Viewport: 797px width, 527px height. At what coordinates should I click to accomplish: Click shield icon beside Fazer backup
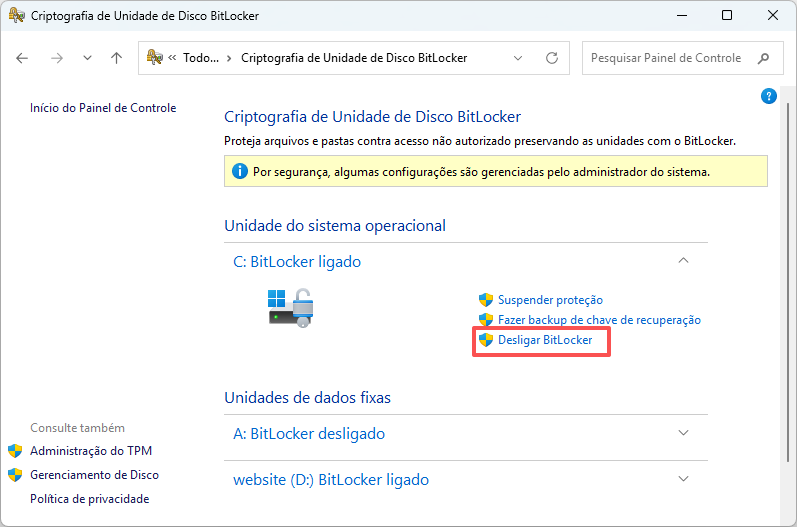(x=486, y=320)
